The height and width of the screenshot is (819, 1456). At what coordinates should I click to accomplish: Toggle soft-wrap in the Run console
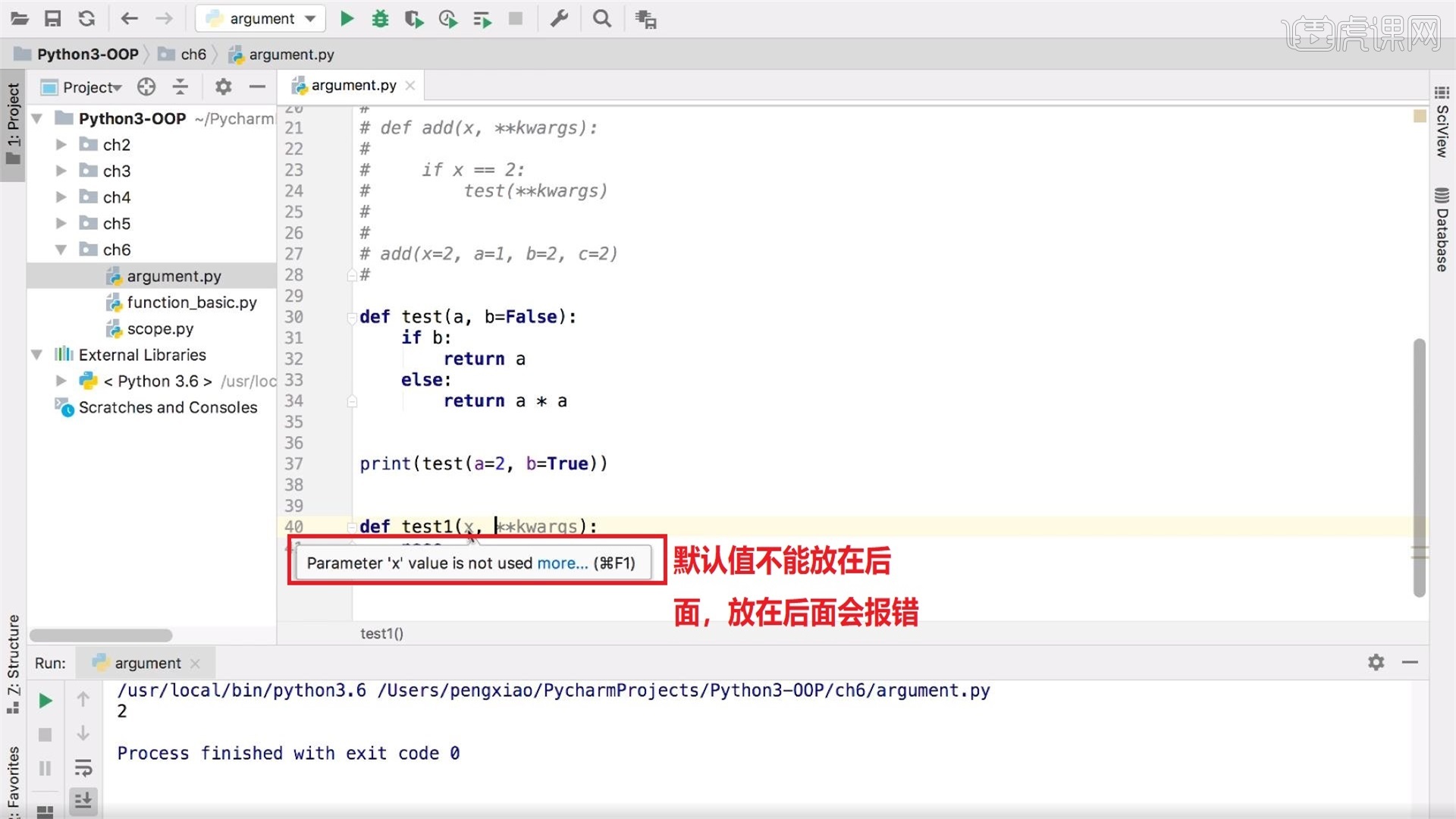coord(83,768)
